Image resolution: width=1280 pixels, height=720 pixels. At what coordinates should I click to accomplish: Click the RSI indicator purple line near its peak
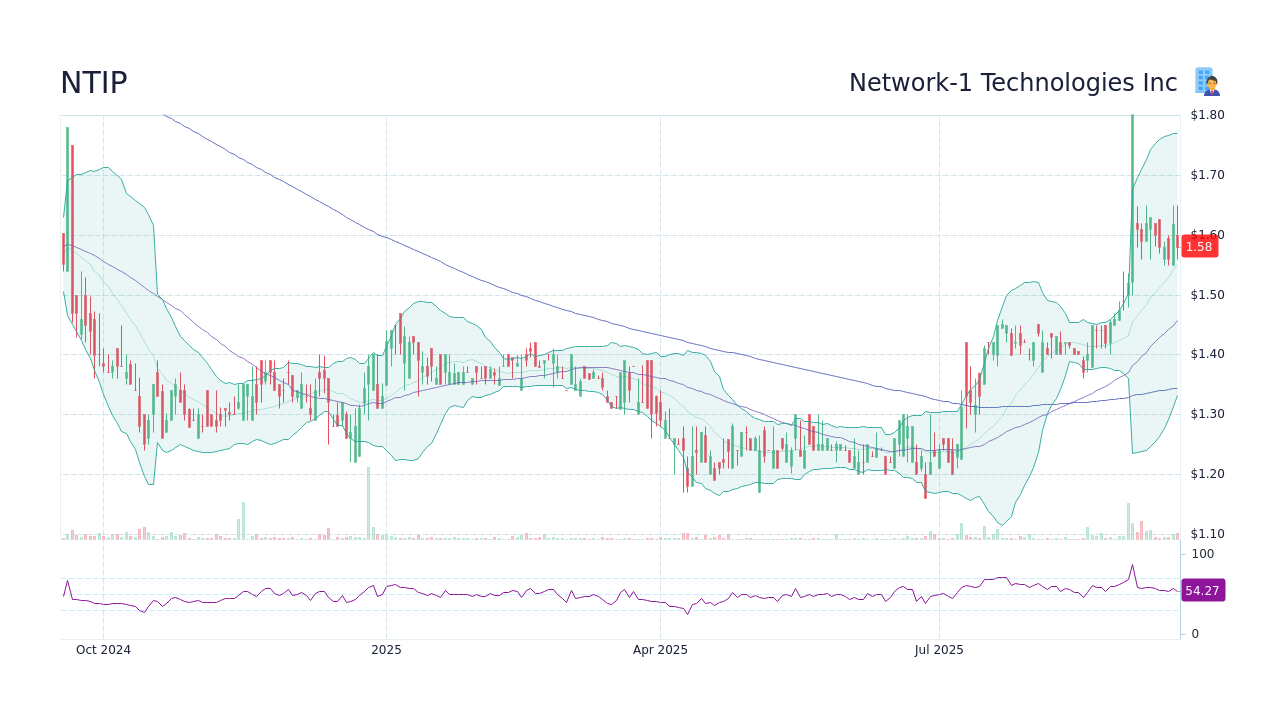coord(1133,565)
